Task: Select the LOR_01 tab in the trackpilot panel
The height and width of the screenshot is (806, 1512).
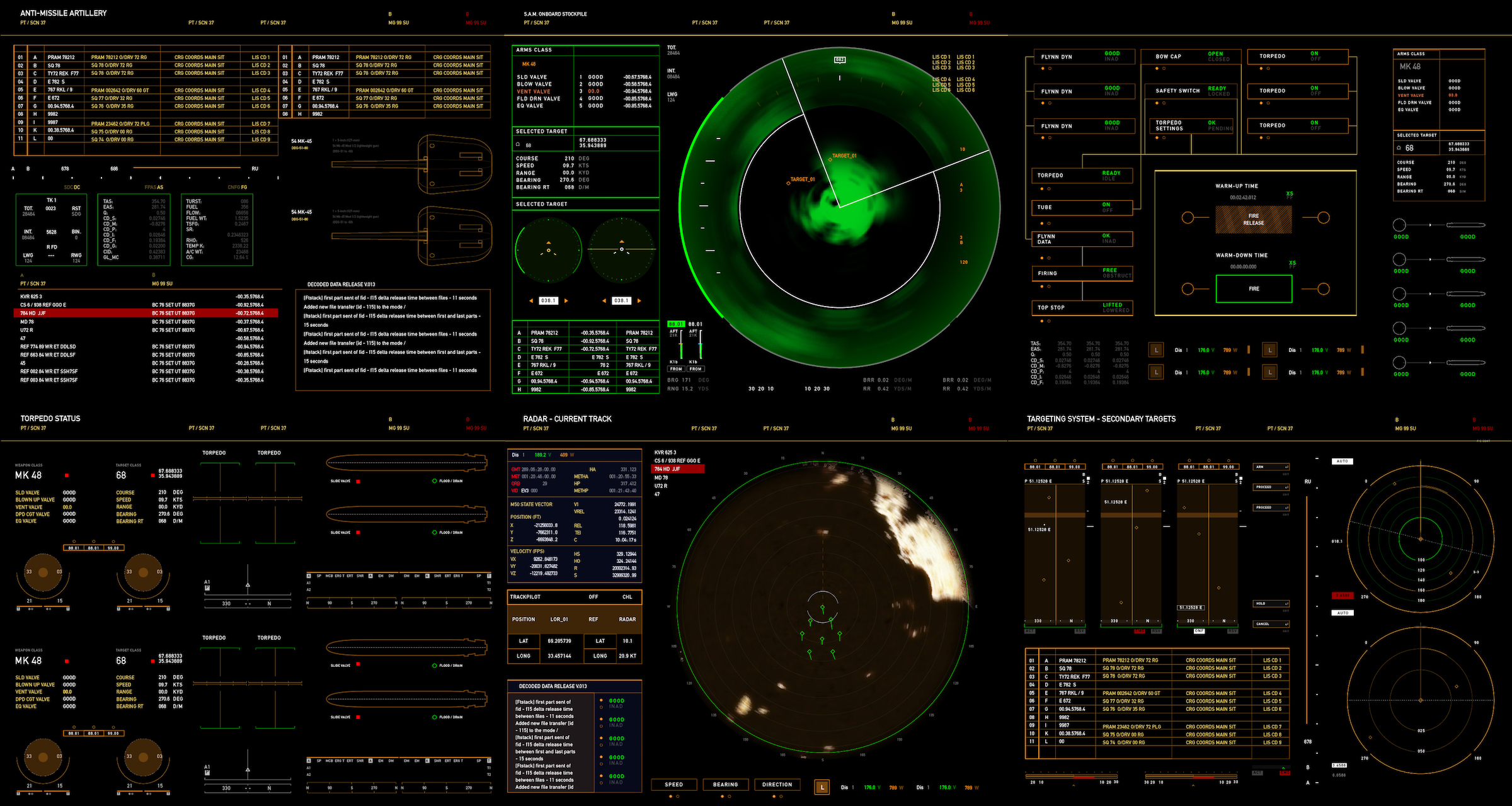Action: (x=559, y=620)
